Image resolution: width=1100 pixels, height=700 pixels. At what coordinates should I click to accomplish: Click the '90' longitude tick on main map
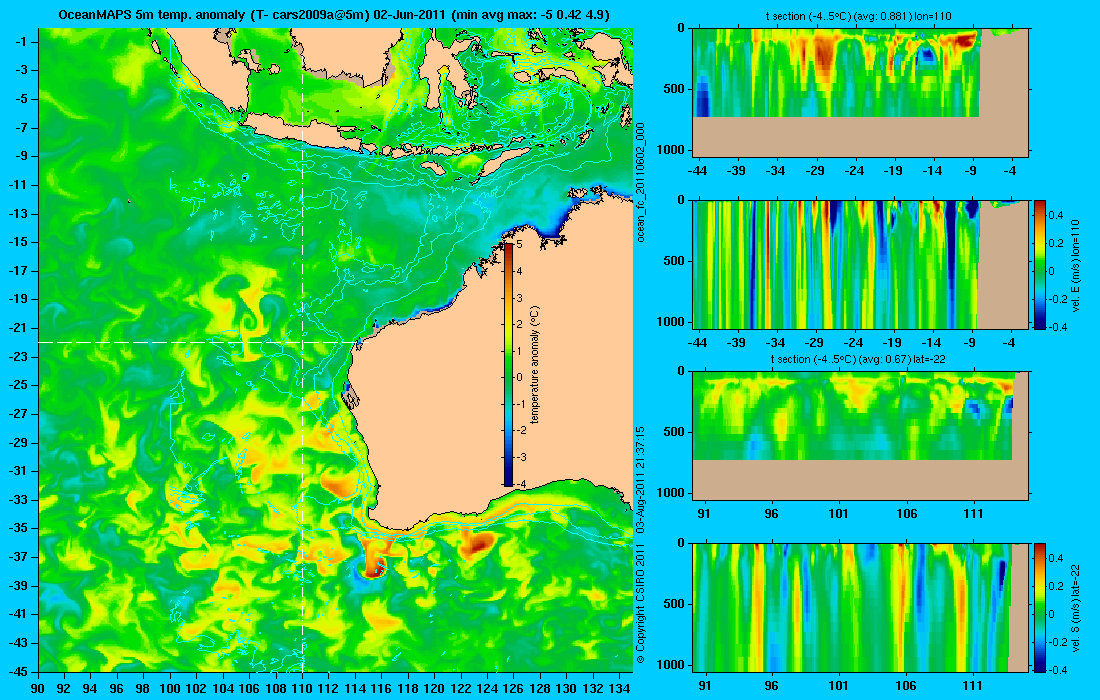tap(39, 688)
